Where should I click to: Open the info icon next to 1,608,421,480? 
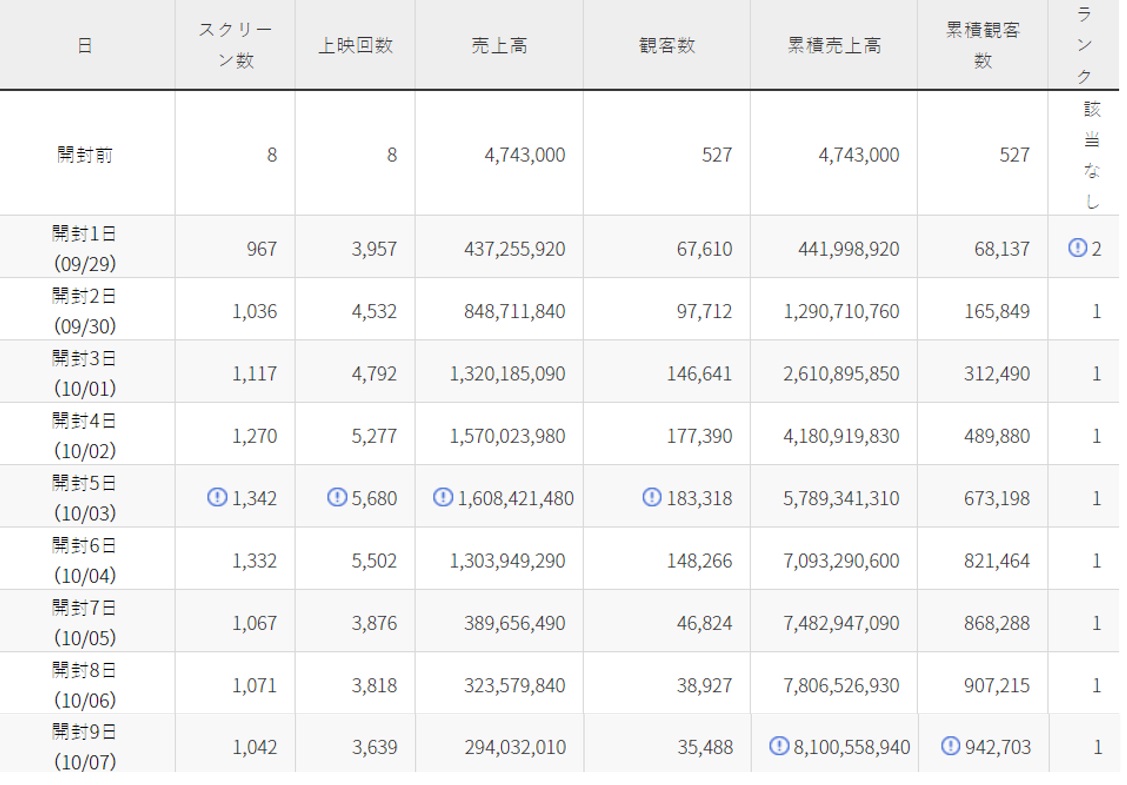[x=442, y=497]
